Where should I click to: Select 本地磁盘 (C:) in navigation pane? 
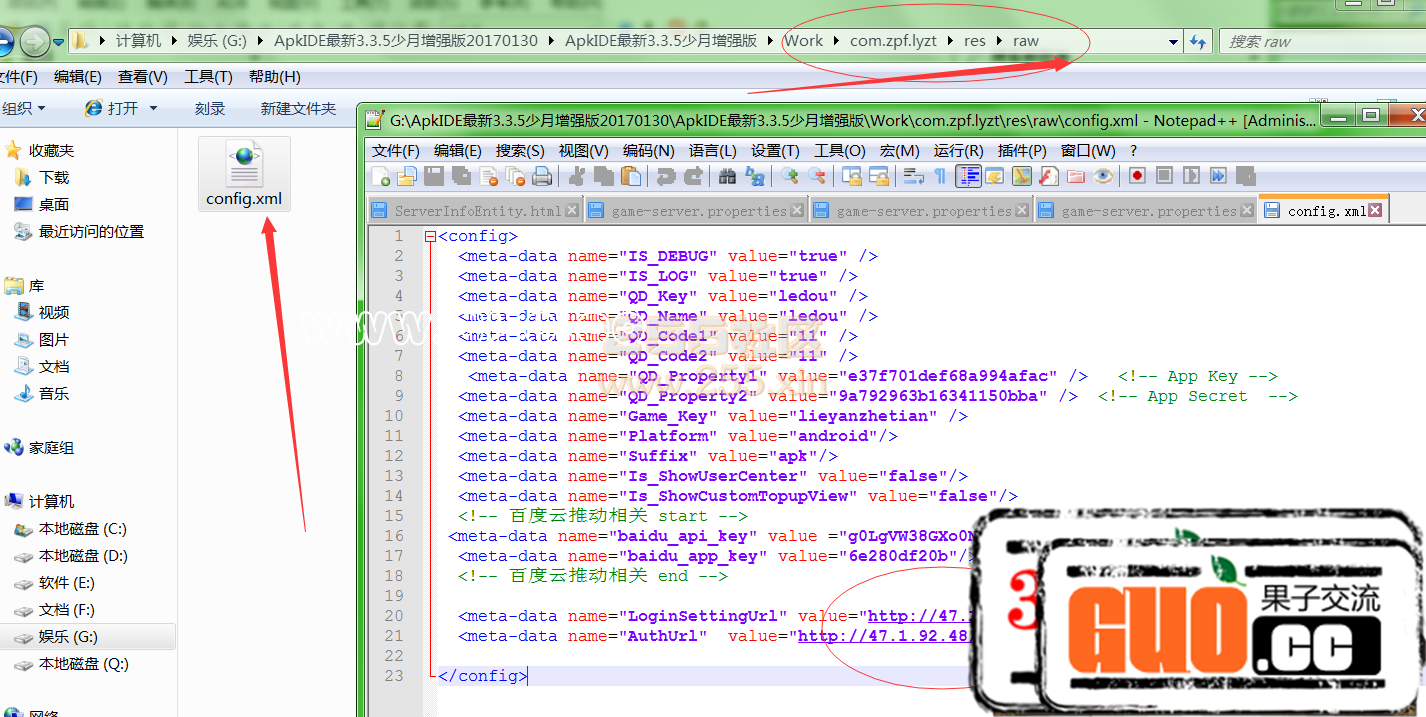(x=82, y=529)
